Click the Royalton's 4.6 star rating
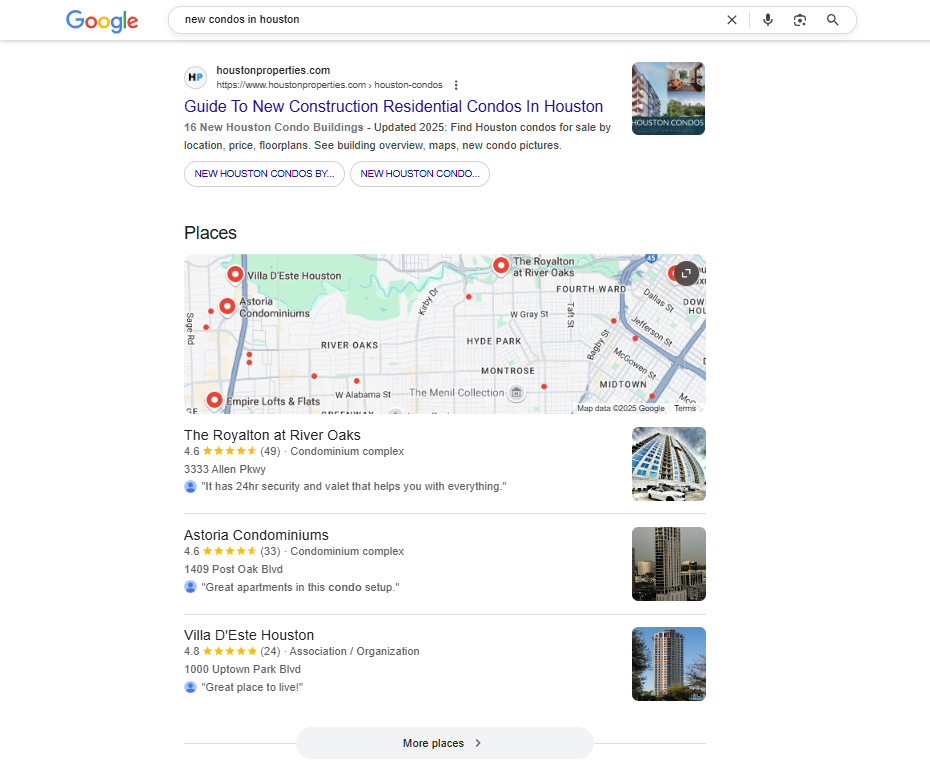The height and width of the screenshot is (775, 930). tap(229, 451)
